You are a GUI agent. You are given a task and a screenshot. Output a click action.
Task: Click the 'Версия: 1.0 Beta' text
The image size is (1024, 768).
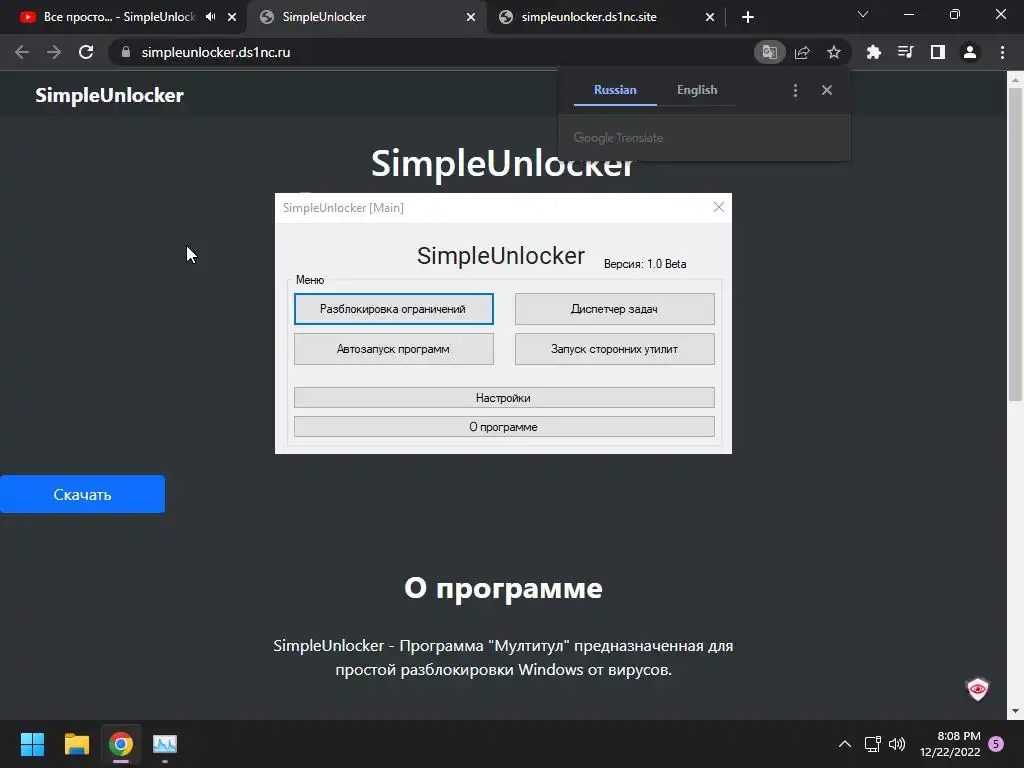tap(645, 264)
